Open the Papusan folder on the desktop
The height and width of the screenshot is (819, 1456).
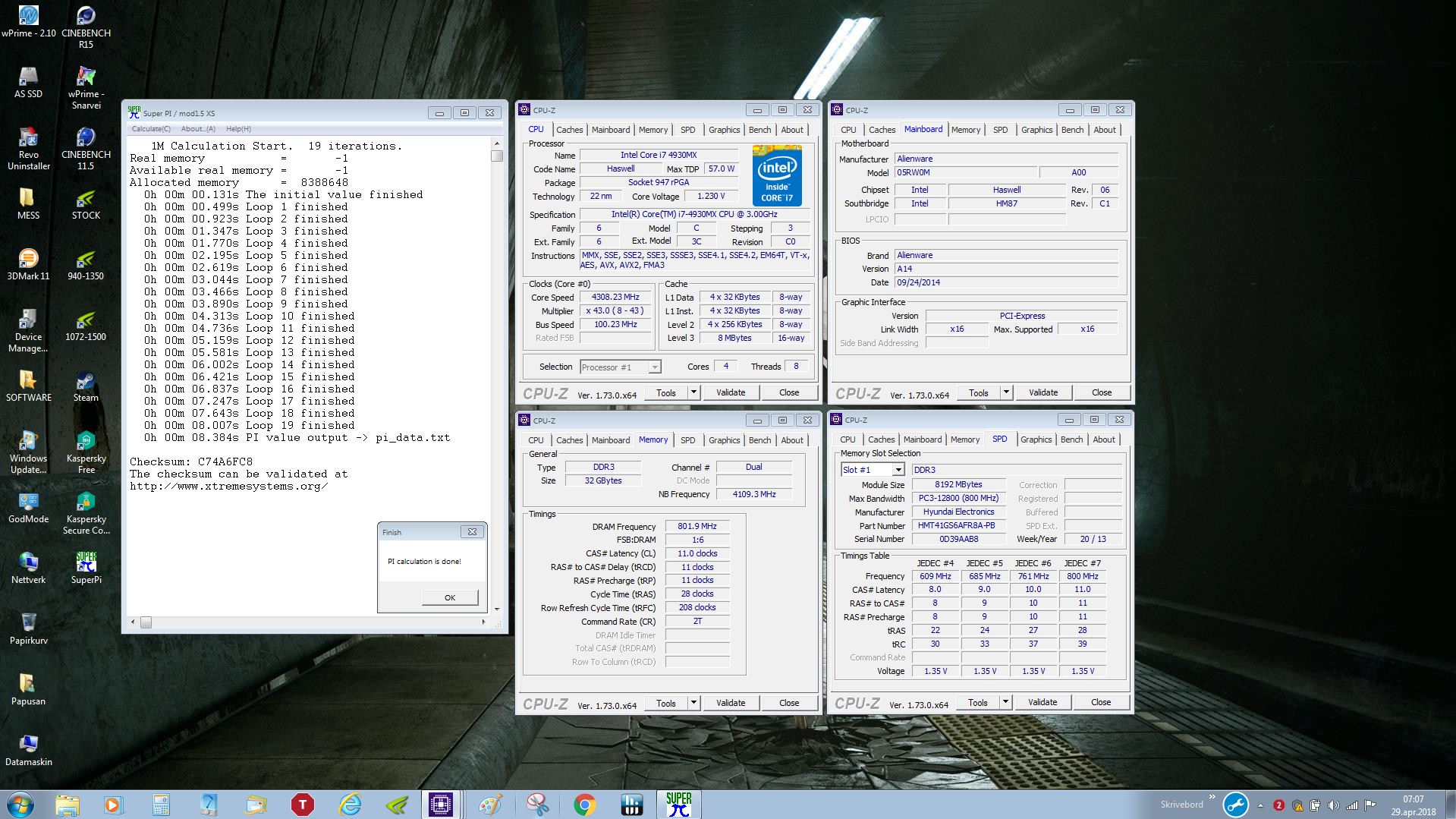[x=28, y=689]
